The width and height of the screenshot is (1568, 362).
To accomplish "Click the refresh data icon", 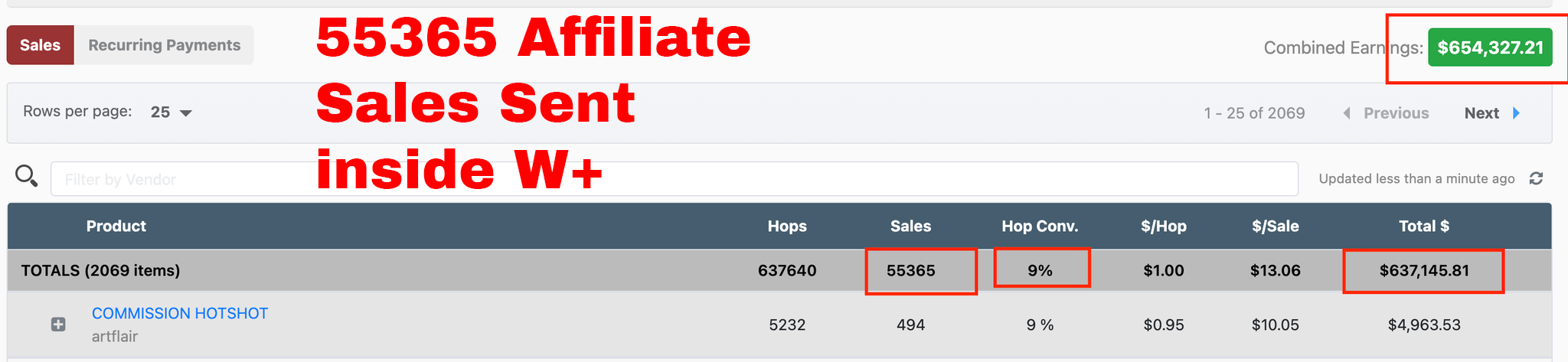I will pos(1536,178).
